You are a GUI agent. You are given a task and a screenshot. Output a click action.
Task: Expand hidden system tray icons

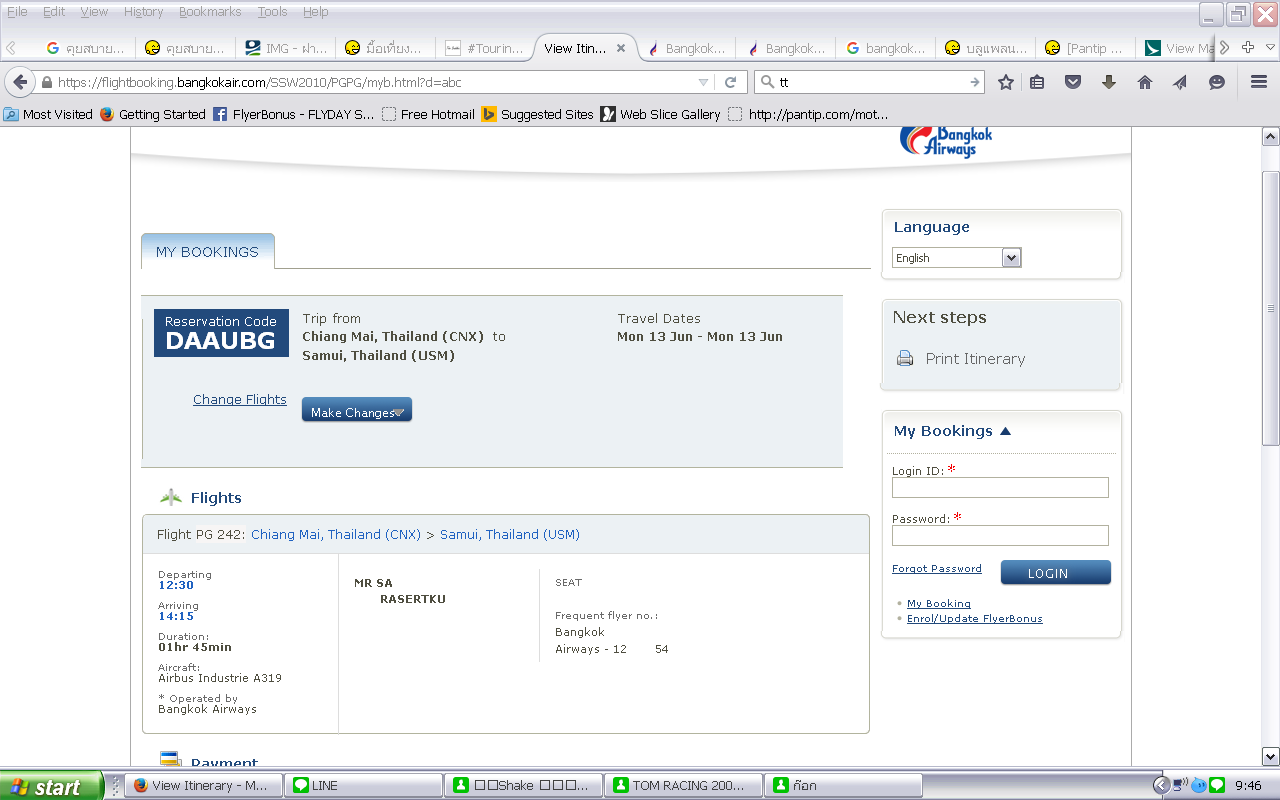click(1161, 785)
